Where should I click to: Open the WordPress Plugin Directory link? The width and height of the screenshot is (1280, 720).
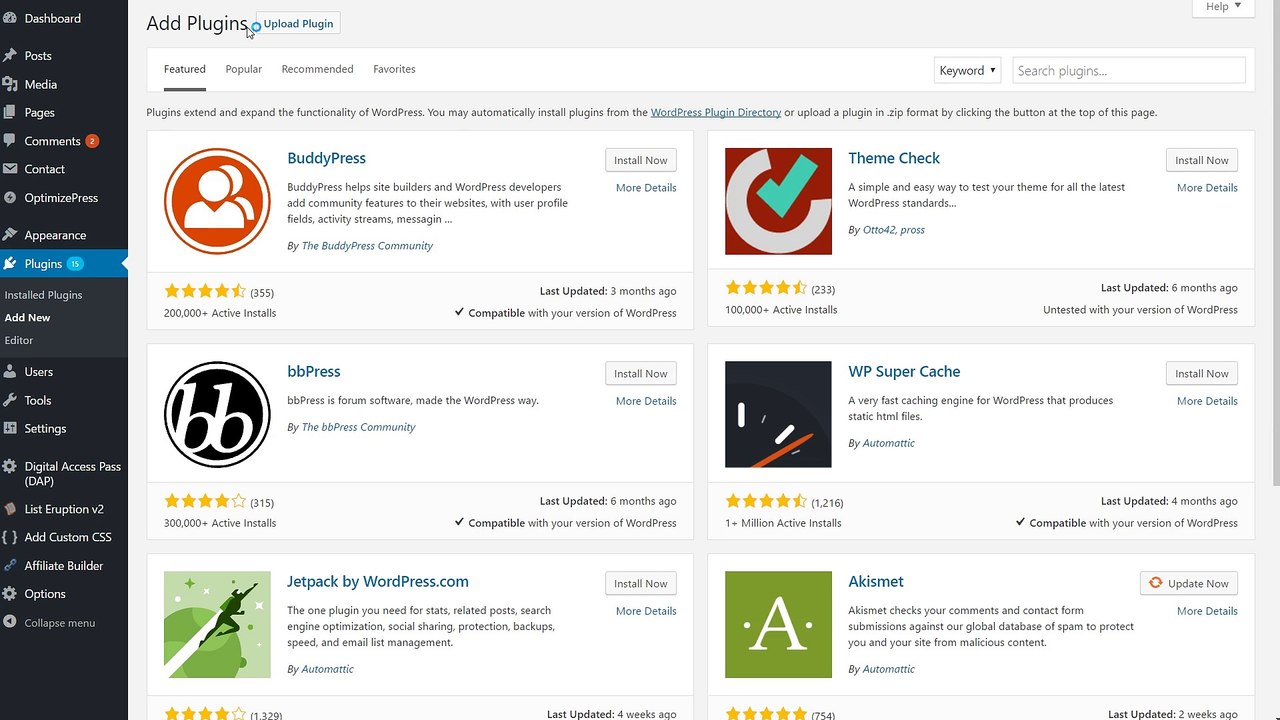click(716, 112)
